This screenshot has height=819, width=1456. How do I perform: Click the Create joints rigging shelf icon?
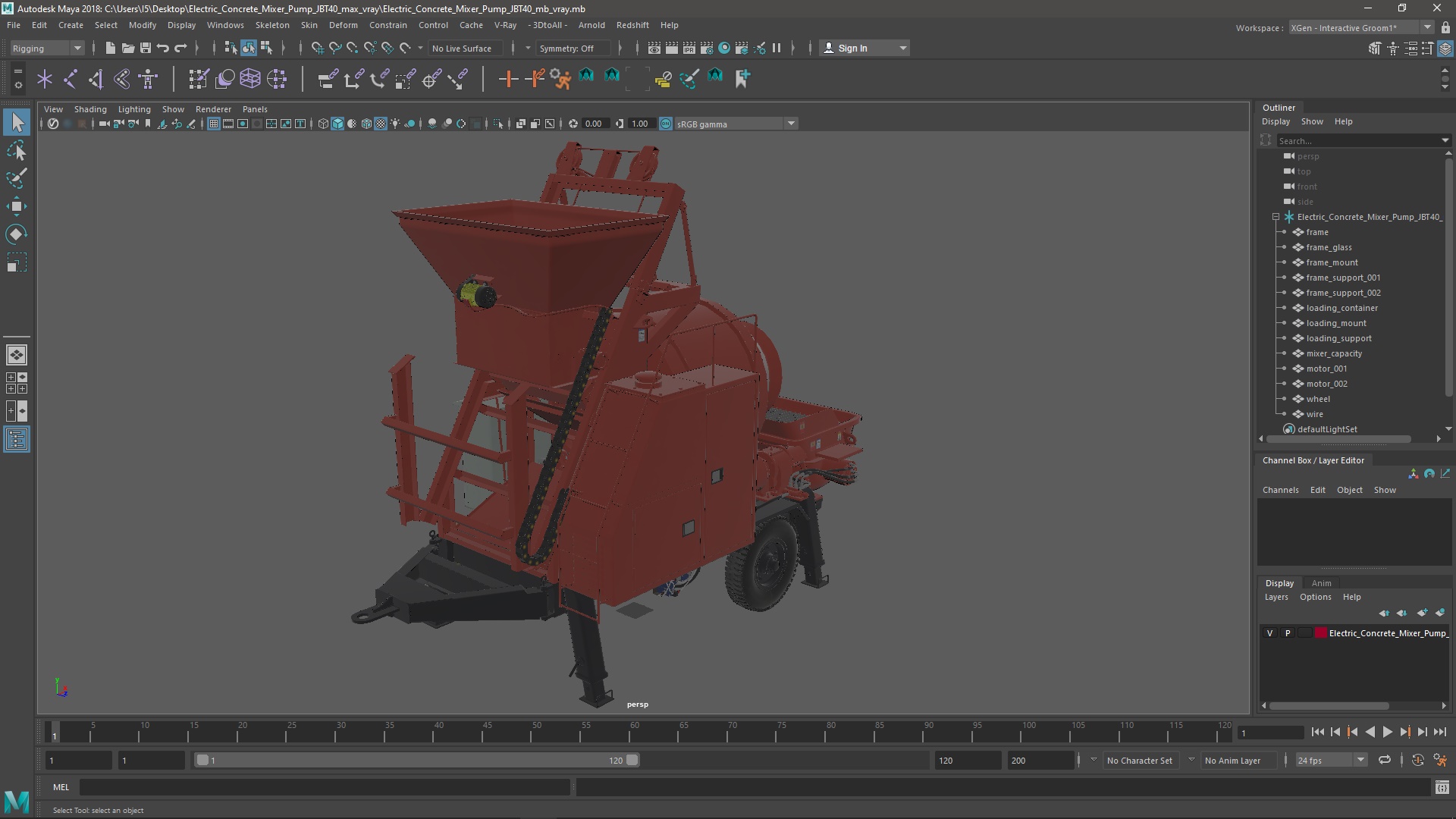pyautogui.click(x=70, y=78)
